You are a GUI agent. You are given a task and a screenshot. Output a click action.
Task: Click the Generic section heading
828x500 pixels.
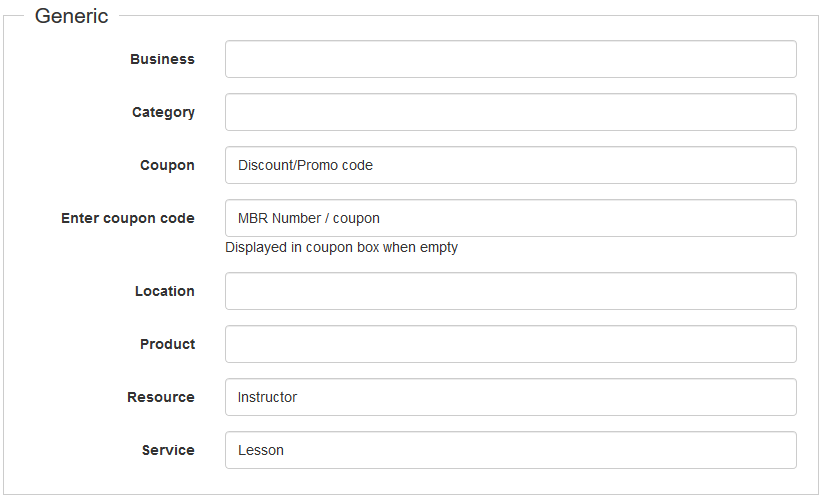click(x=72, y=16)
